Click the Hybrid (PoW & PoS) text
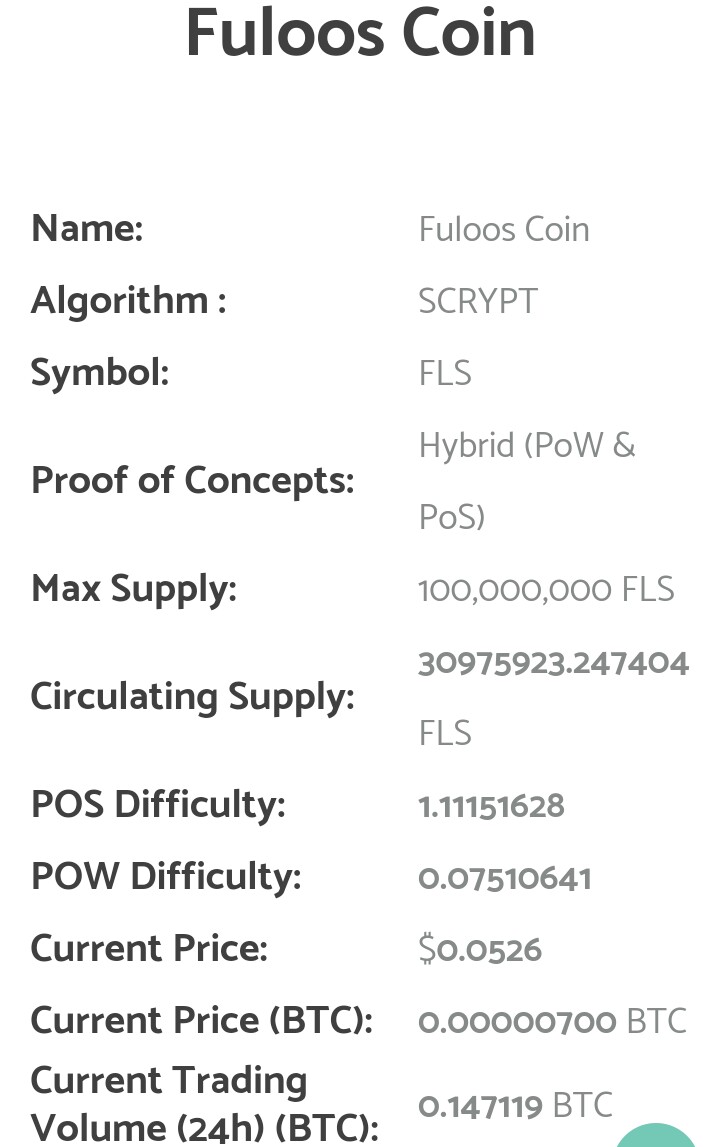720x1147 pixels. point(527,481)
